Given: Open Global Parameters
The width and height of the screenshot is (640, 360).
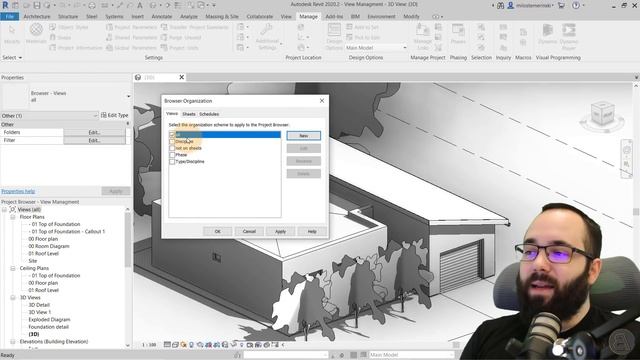Looking at the screenshot, I should point(131,47).
